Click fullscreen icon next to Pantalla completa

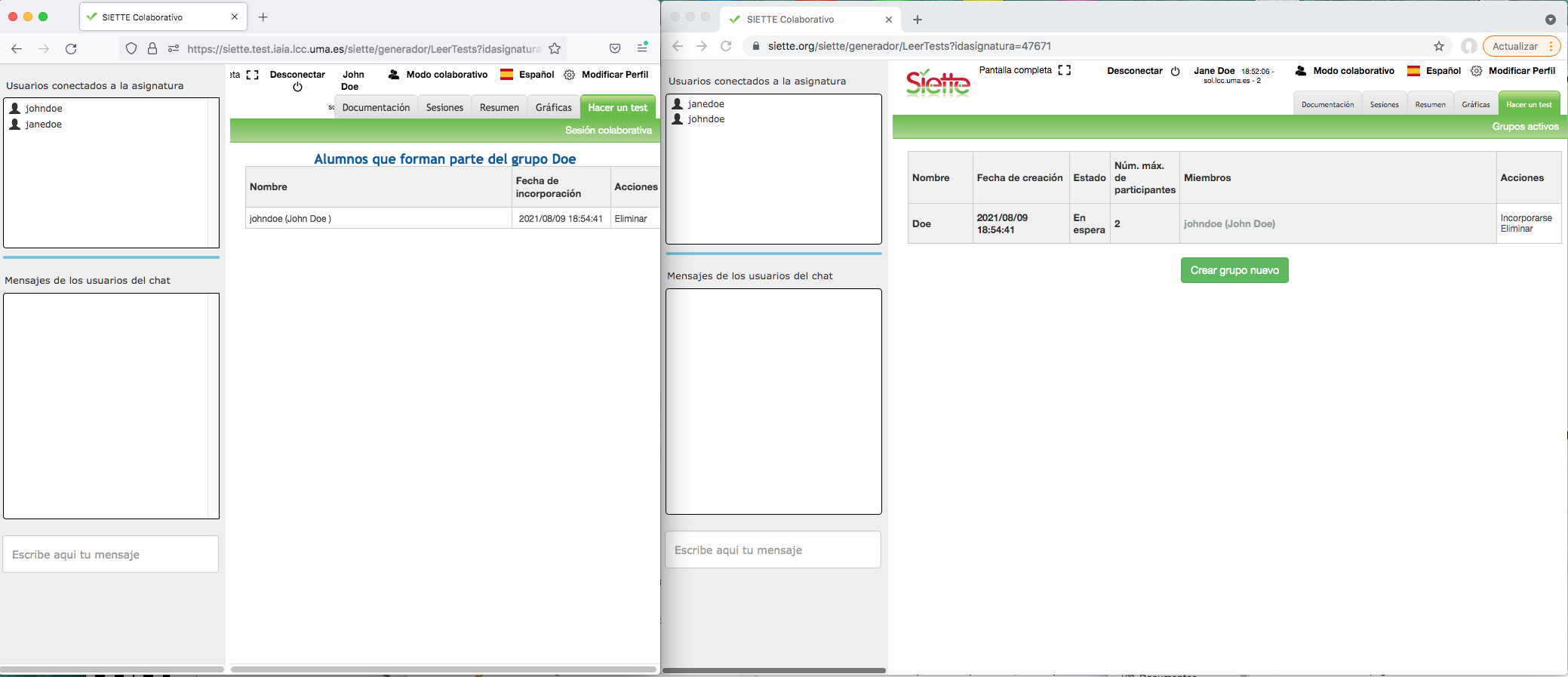pyautogui.click(x=1064, y=70)
